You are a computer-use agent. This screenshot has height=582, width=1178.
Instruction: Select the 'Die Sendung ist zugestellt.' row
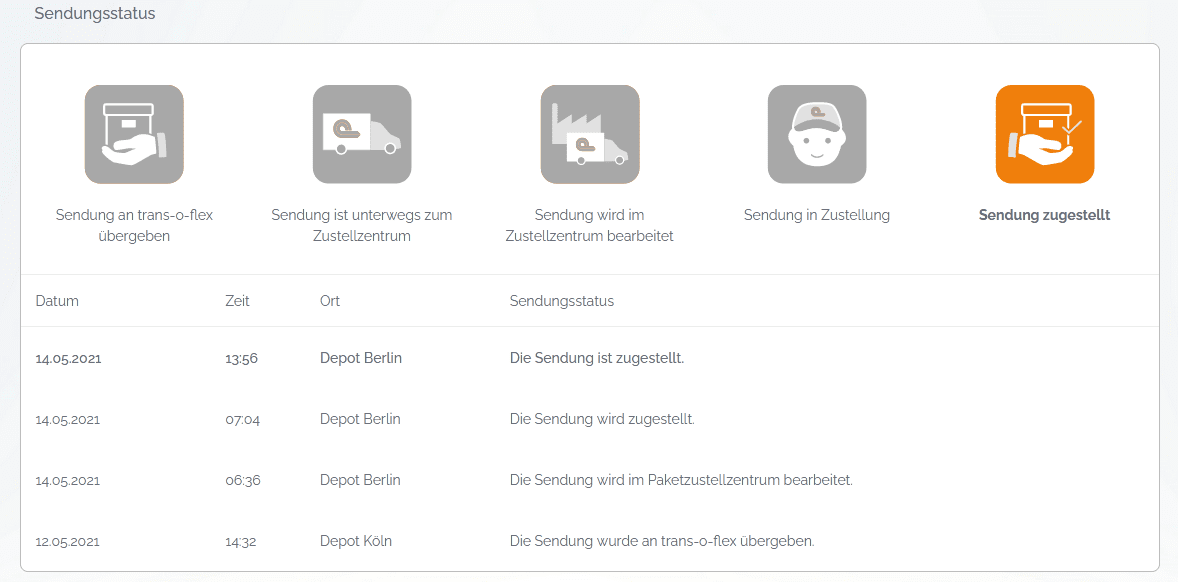[x=596, y=358]
